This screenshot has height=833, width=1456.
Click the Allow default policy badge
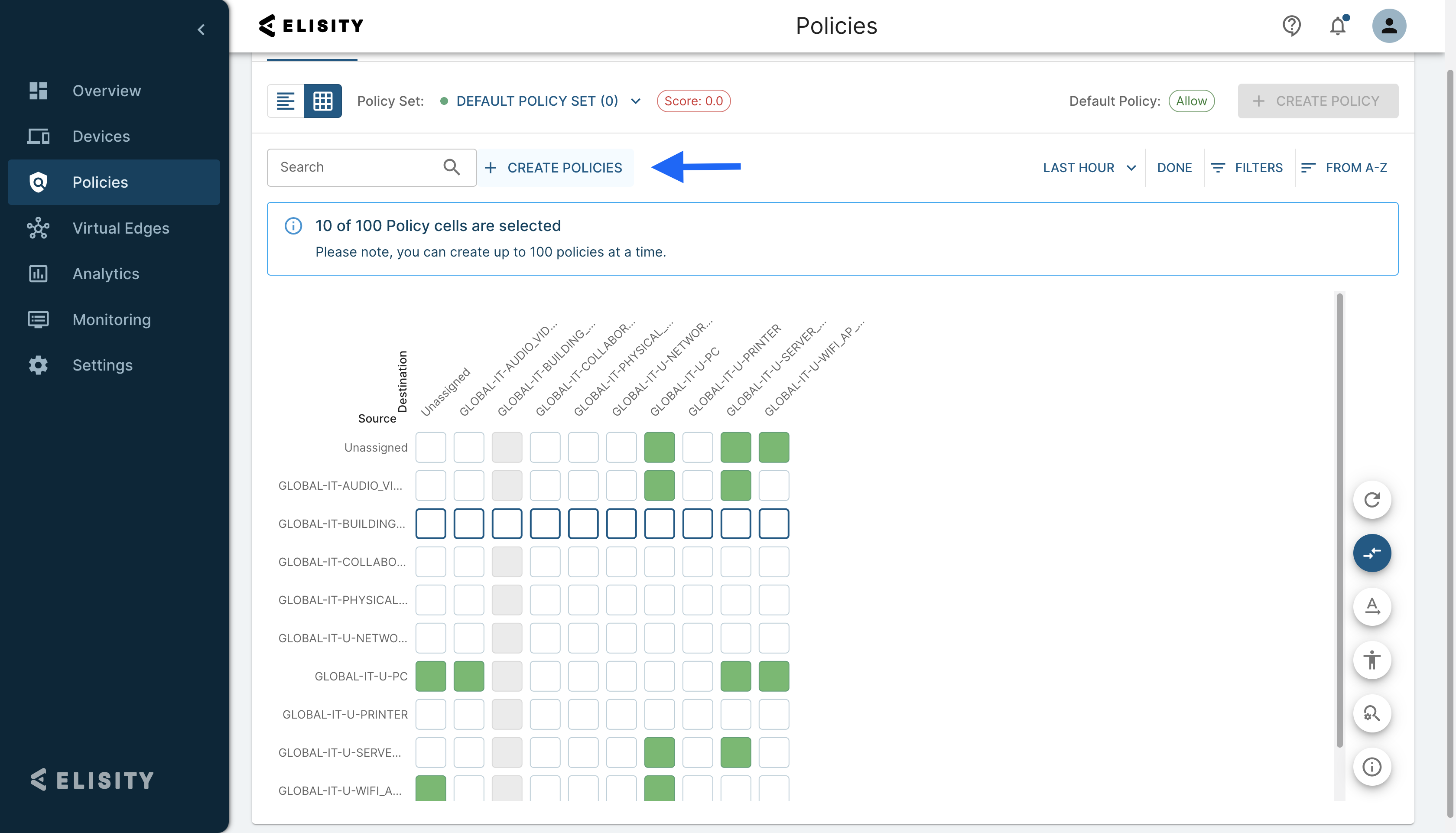(1191, 101)
